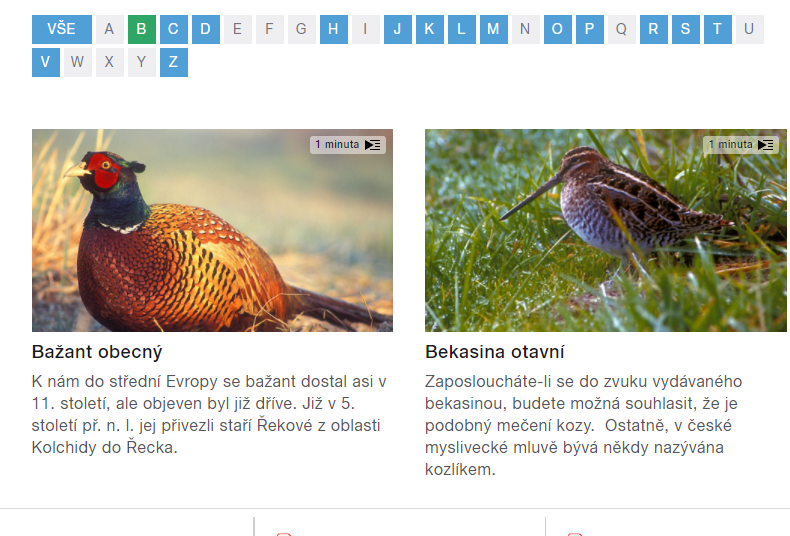The width and height of the screenshot is (790, 536).
Task: Select letter H in alphabet filter
Action: [334, 29]
